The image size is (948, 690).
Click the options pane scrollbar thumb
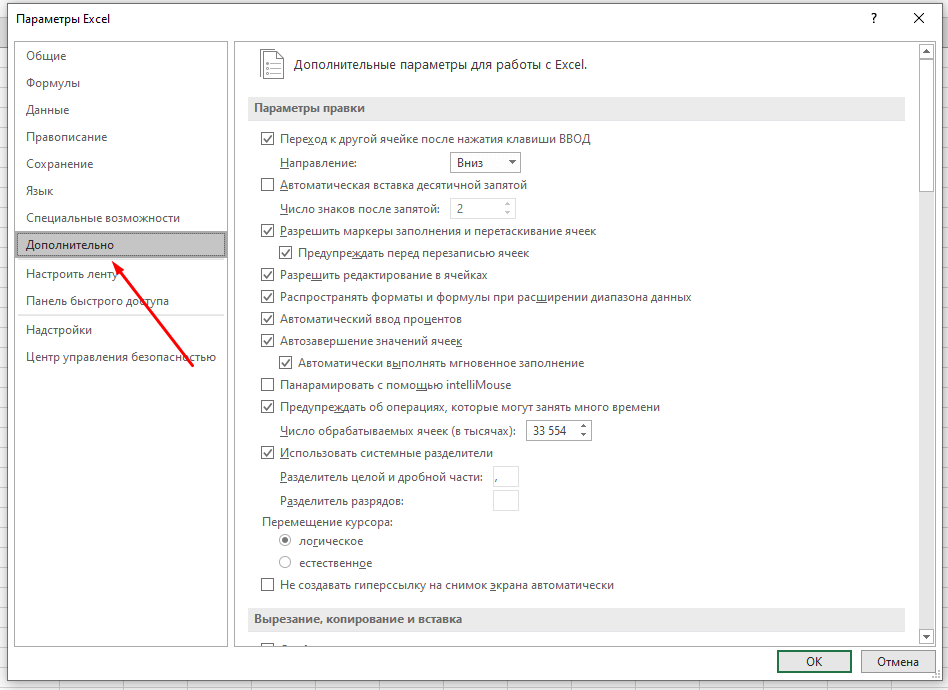pyautogui.click(x=926, y=126)
